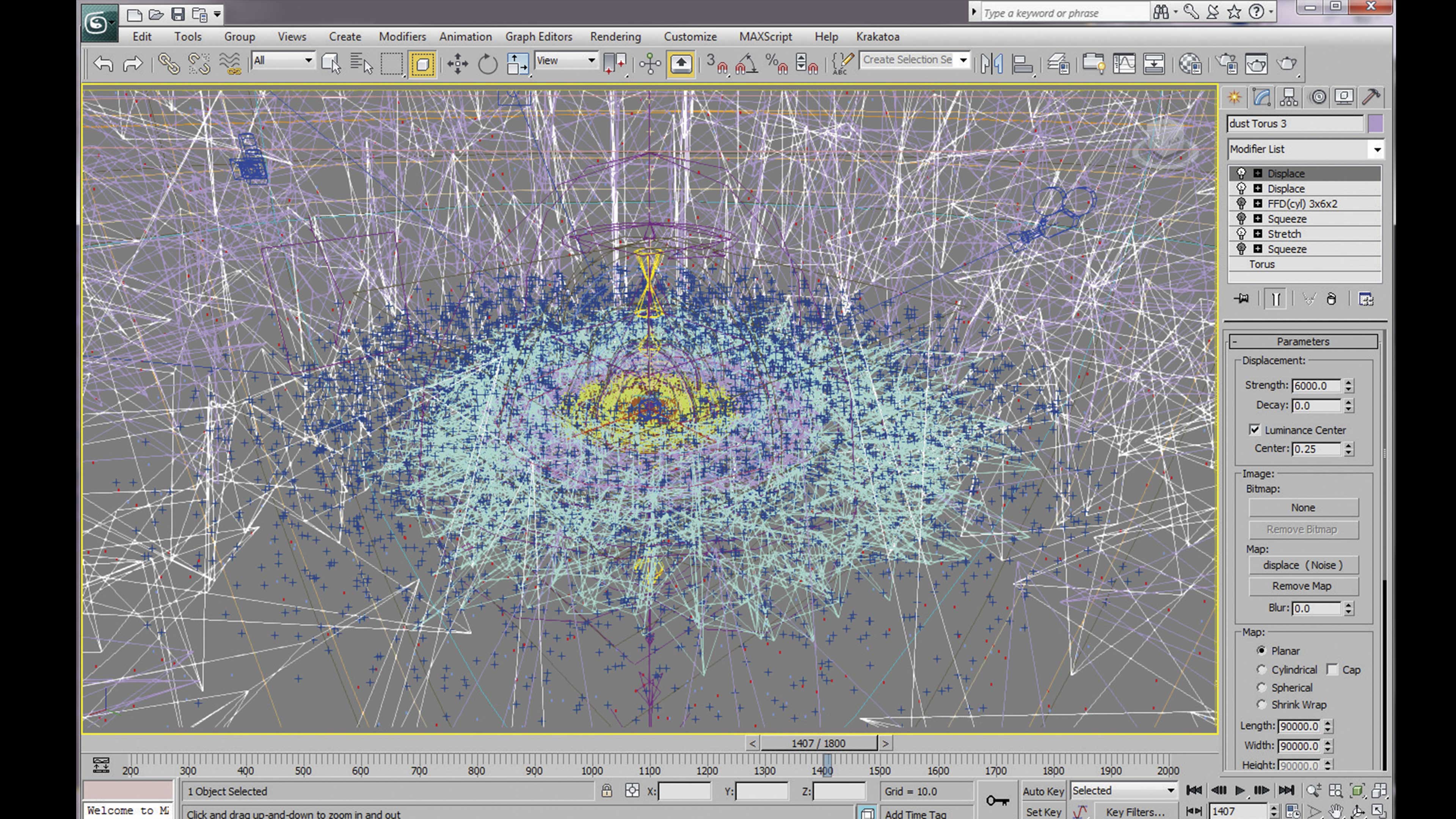Open the Create Selection Set dropdown
Screen dimensions: 1456x819
click(x=915, y=60)
